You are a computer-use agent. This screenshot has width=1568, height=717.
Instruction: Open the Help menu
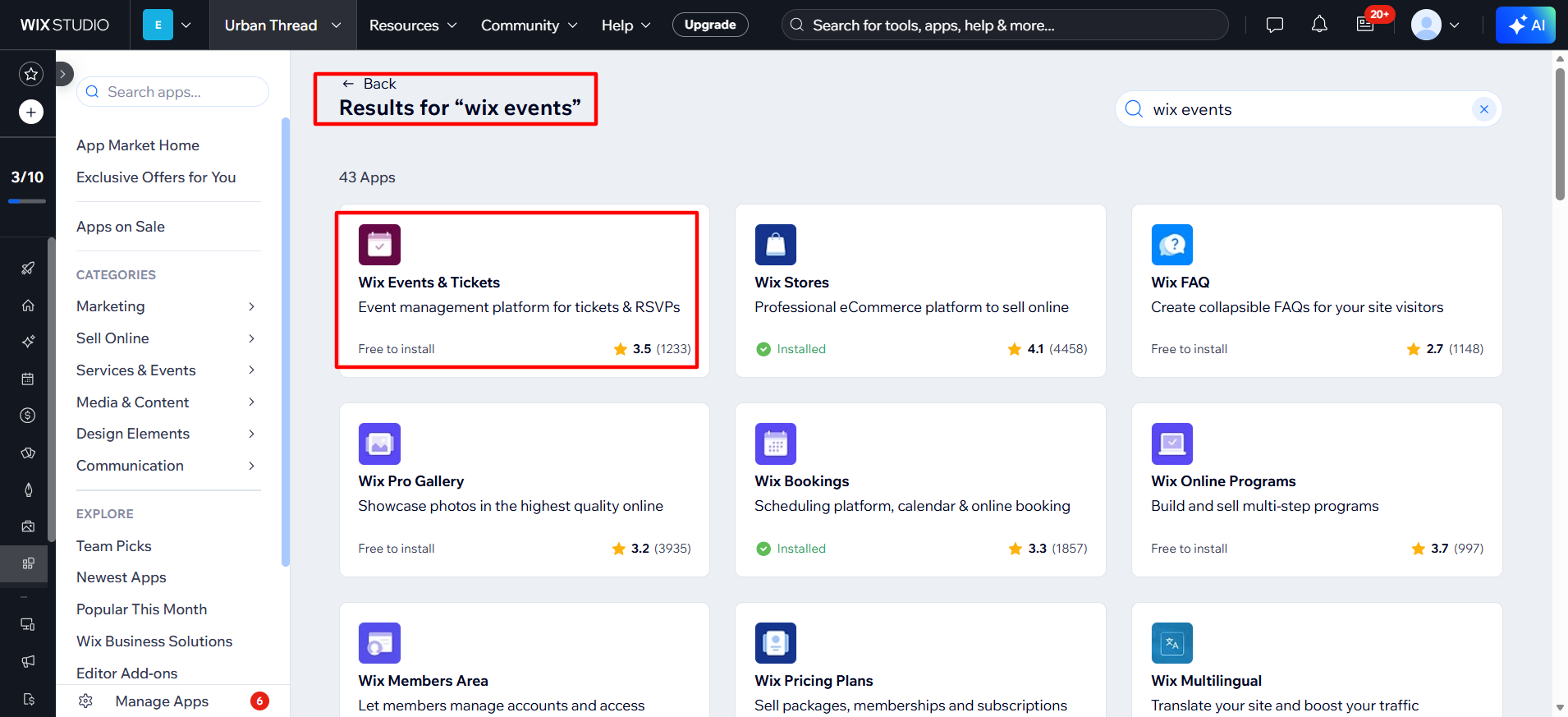click(x=626, y=25)
